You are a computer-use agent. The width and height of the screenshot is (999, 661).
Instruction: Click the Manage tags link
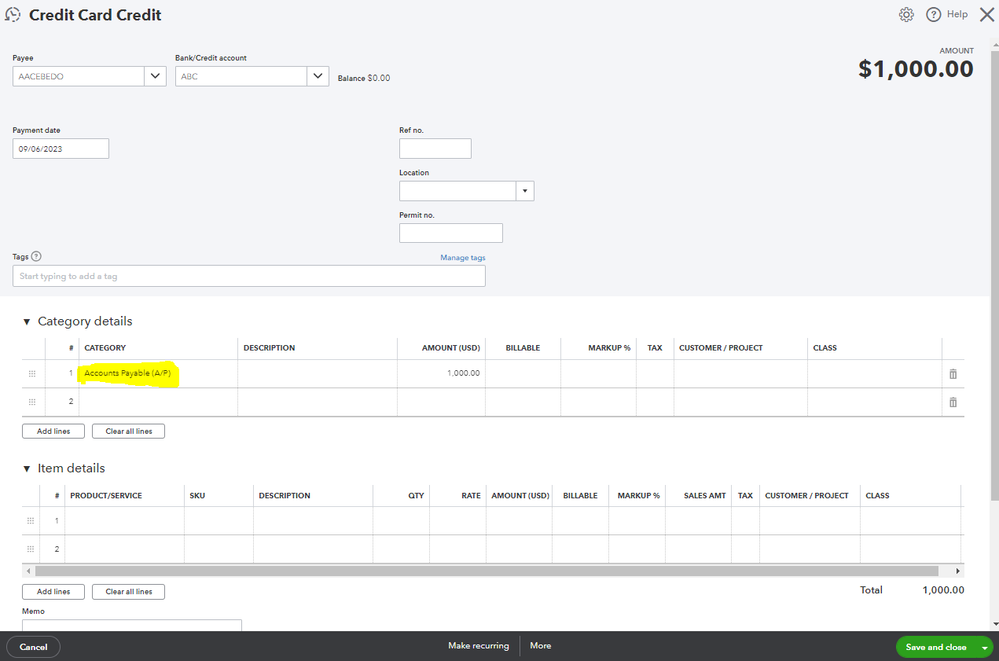[463, 258]
